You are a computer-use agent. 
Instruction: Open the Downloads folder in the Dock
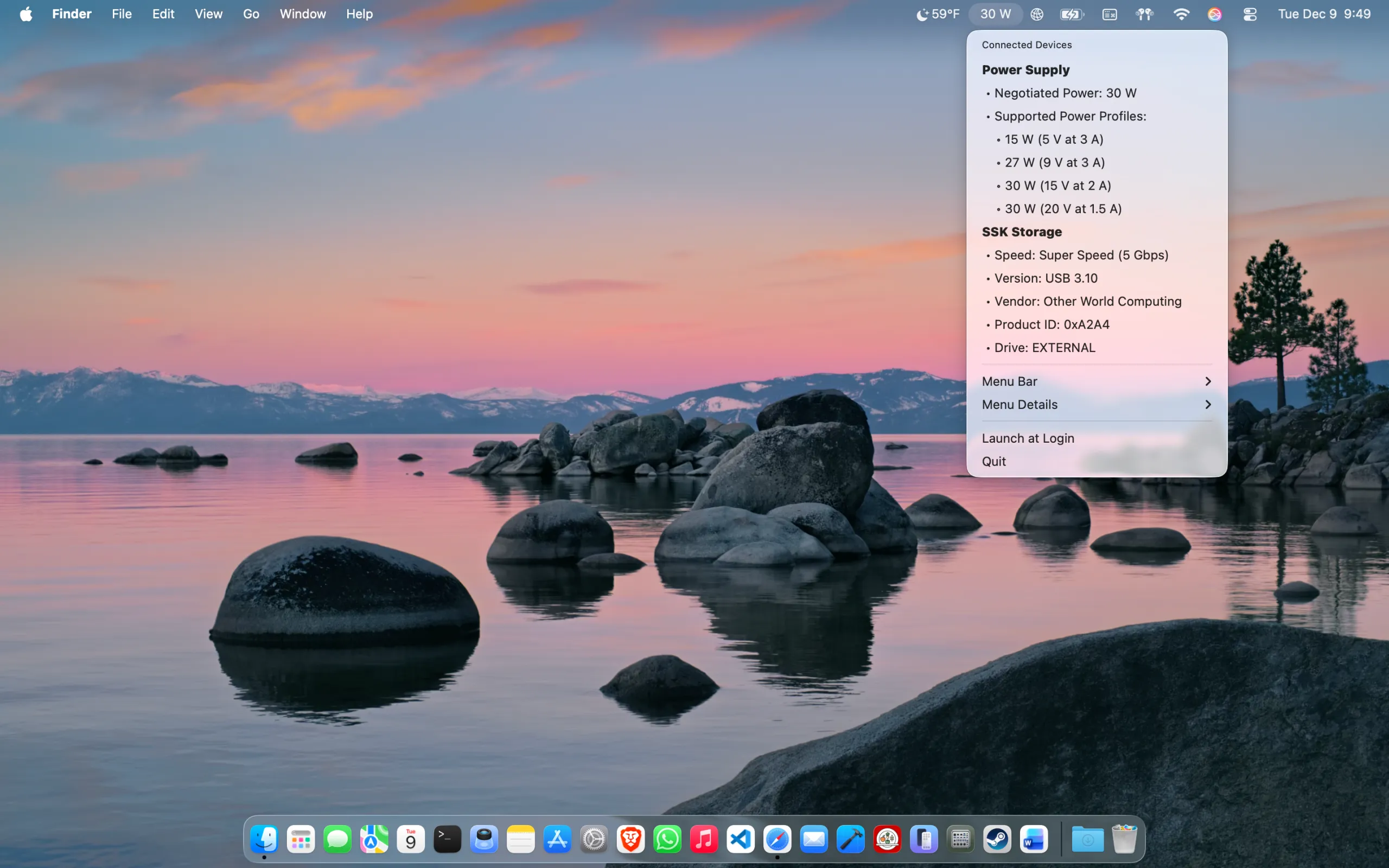click(x=1087, y=840)
